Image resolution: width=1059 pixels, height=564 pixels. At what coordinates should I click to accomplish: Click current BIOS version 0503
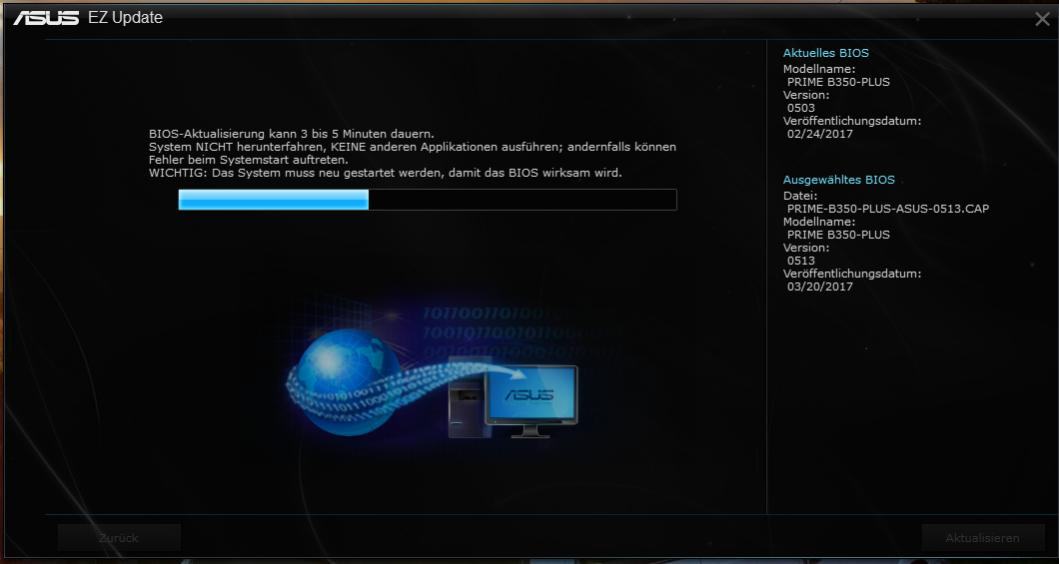pos(801,107)
